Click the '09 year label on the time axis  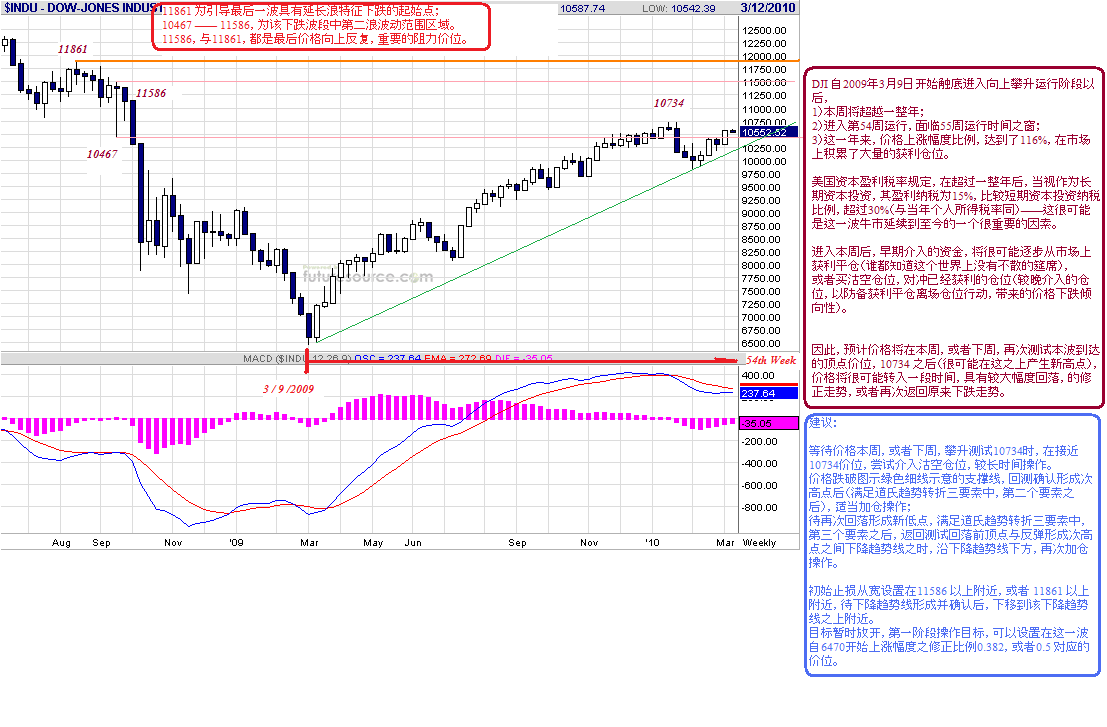pyautogui.click(x=237, y=543)
